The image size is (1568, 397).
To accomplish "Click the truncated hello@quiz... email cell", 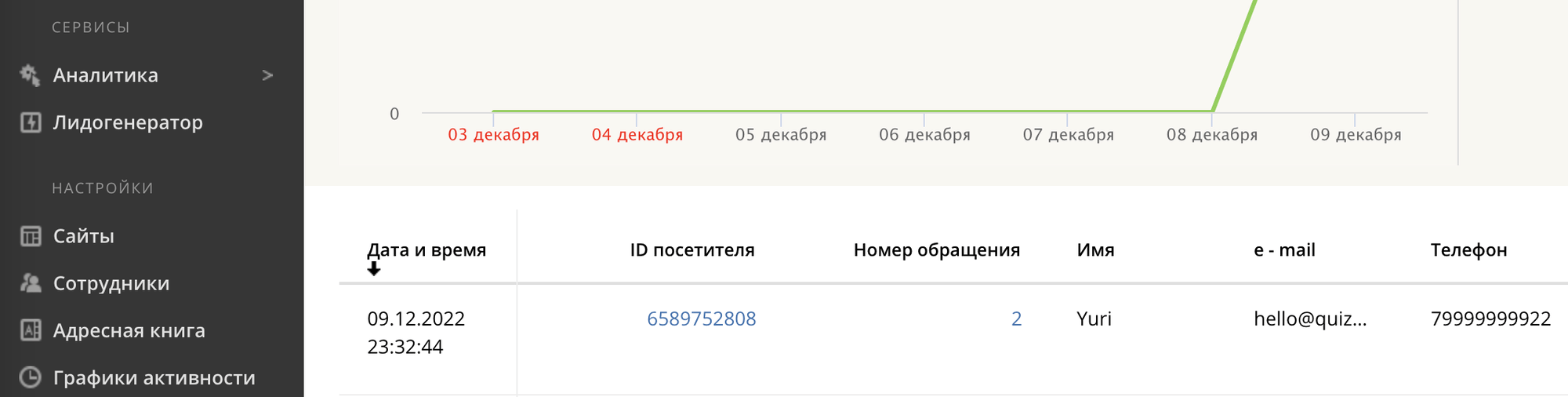I will point(1310,319).
